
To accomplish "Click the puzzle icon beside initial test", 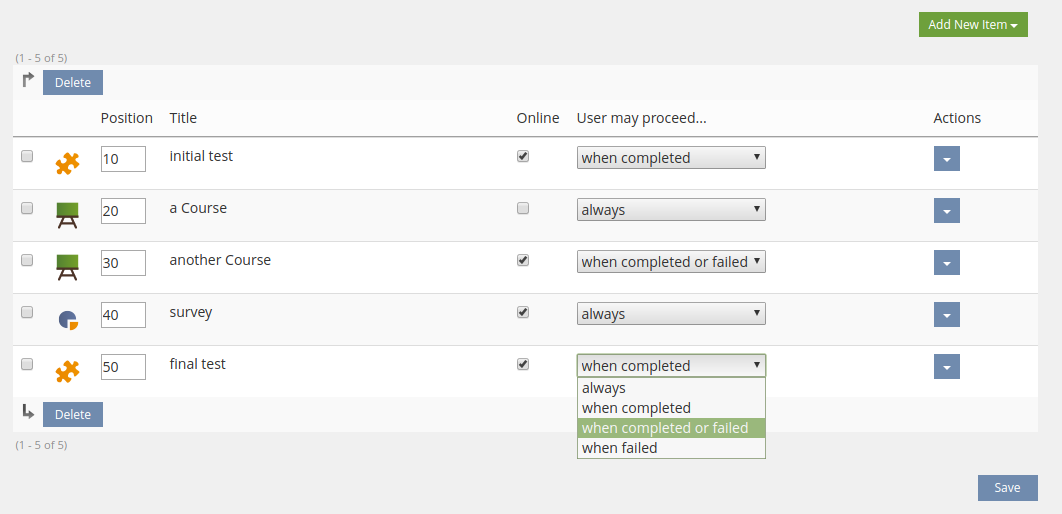I will click(x=67, y=162).
